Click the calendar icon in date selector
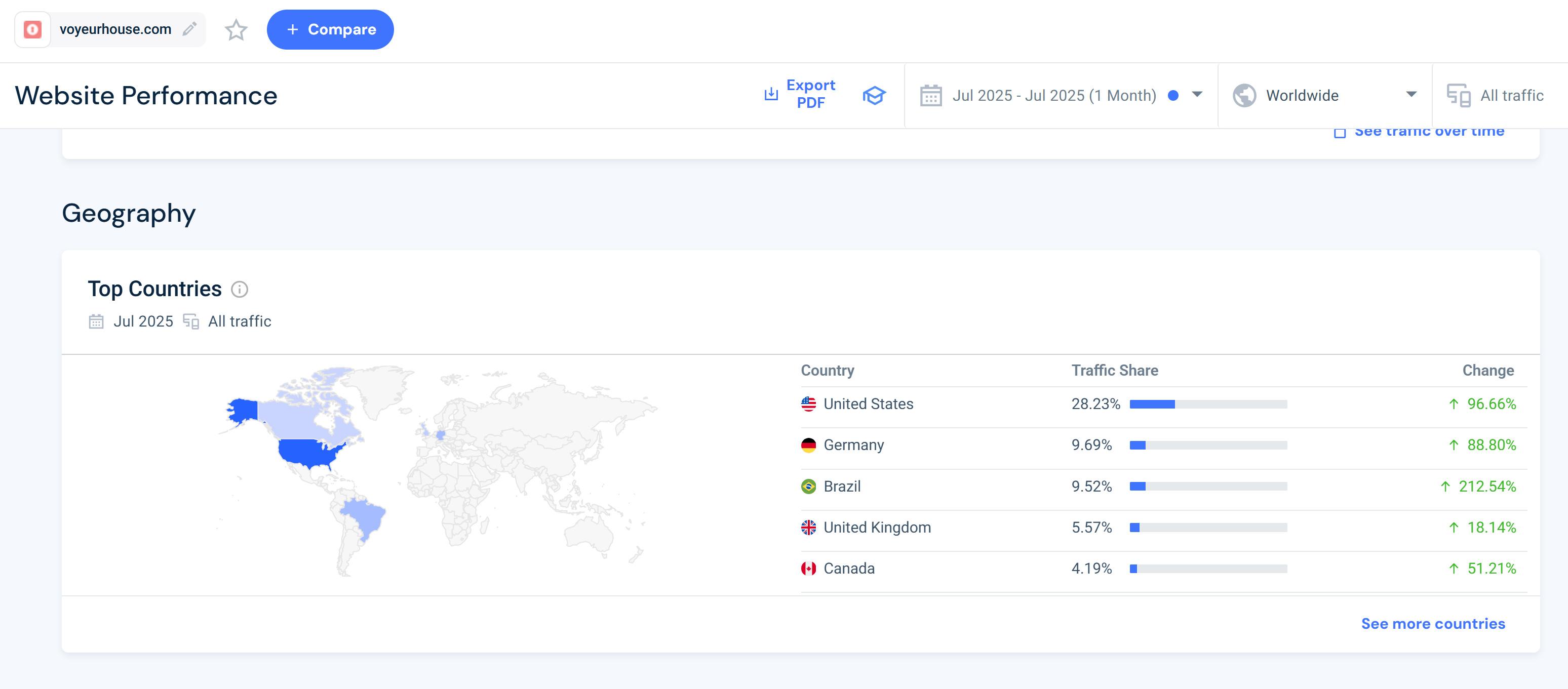 point(931,96)
